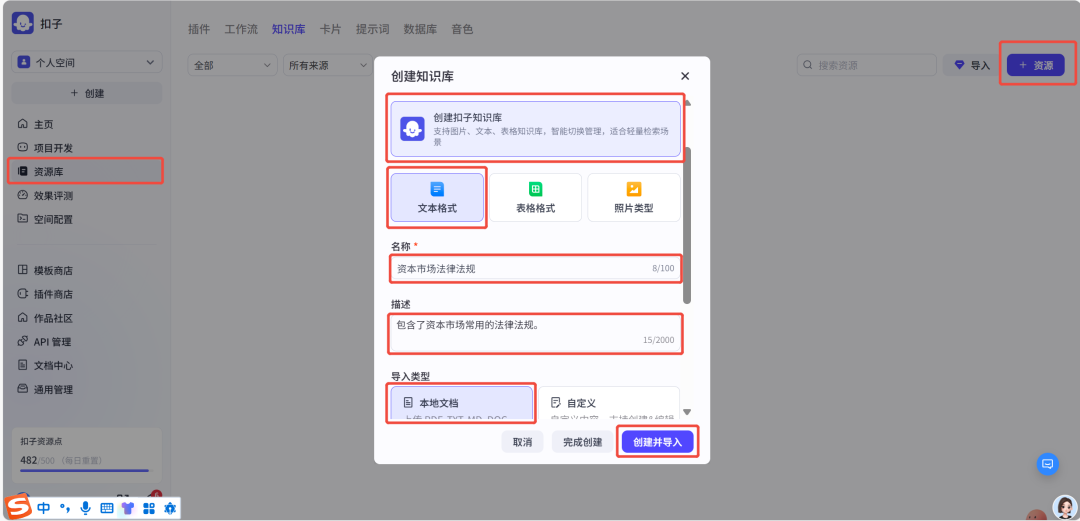Open 资源库 in the sidebar
This screenshot has height=521, width=1080.
pos(87,171)
